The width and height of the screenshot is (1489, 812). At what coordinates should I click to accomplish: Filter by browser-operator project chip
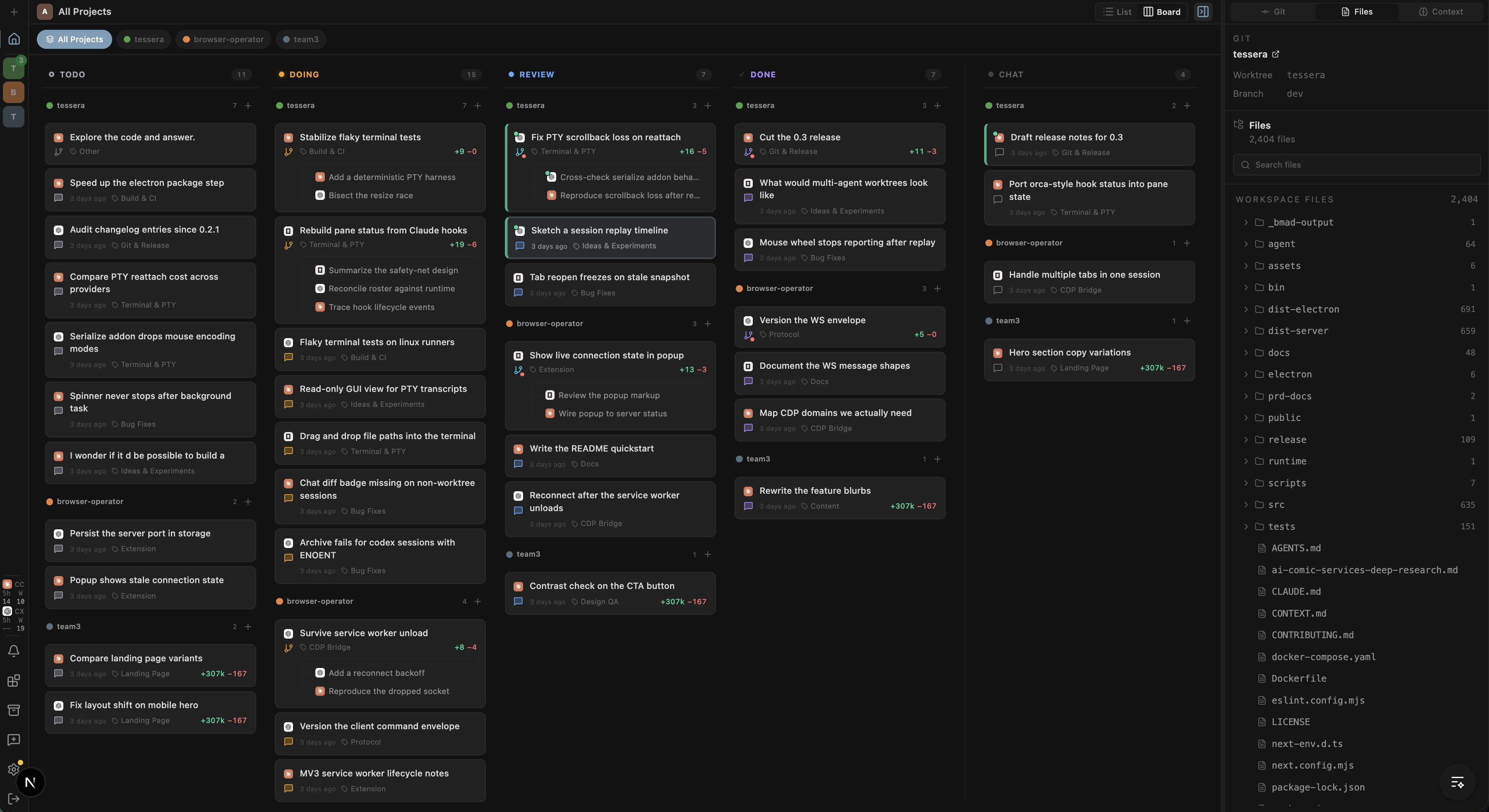[223, 39]
